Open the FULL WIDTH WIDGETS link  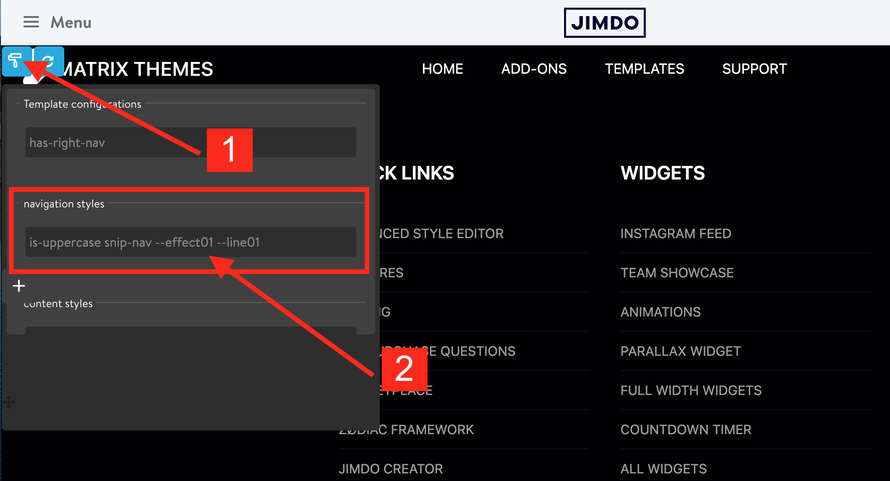click(x=691, y=390)
